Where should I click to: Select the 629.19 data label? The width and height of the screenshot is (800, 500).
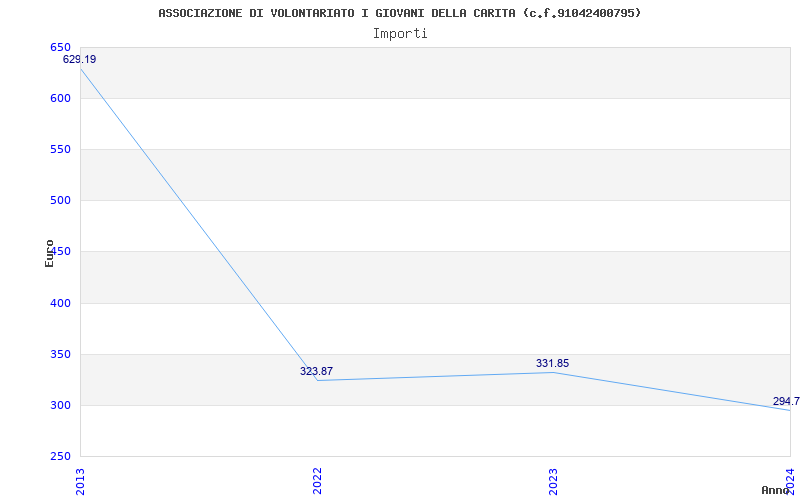(79, 59)
